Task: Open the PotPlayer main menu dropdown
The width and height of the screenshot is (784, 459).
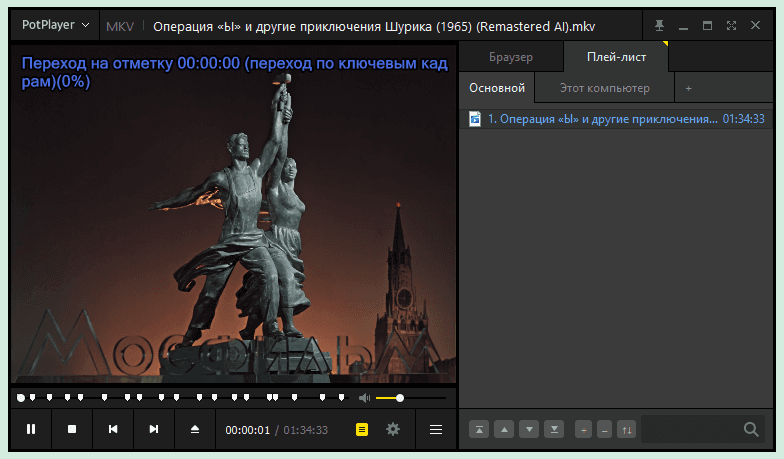Action: [55, 25]
